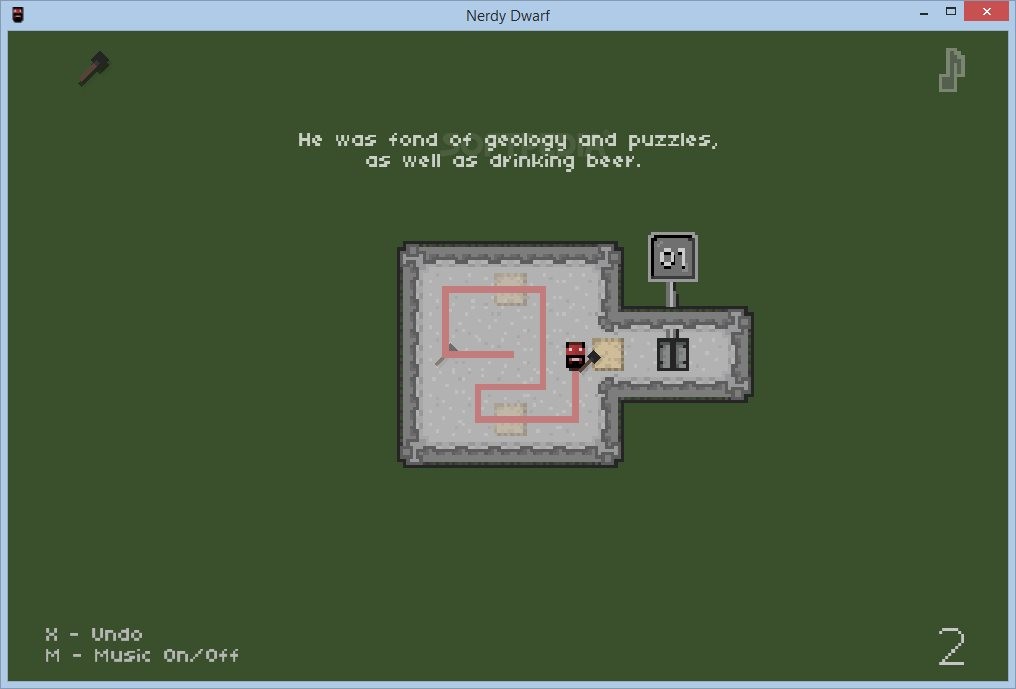Click the Nerdy Dwarf window title
1016x689 pixels.
pyautogui.click(x=508, y=16)
